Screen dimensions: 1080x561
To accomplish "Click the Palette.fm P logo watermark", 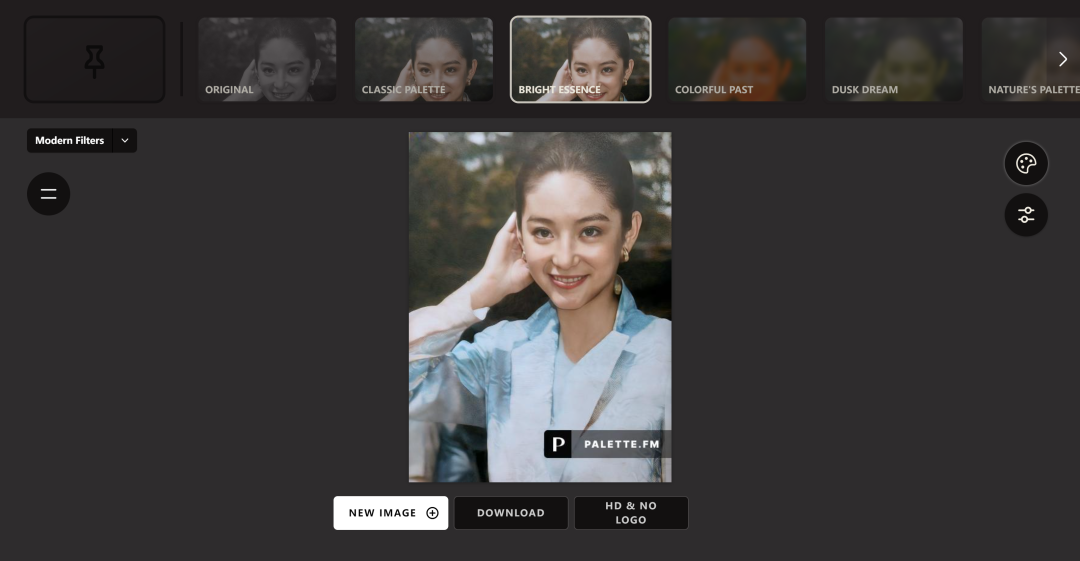I will click(558, 444).
